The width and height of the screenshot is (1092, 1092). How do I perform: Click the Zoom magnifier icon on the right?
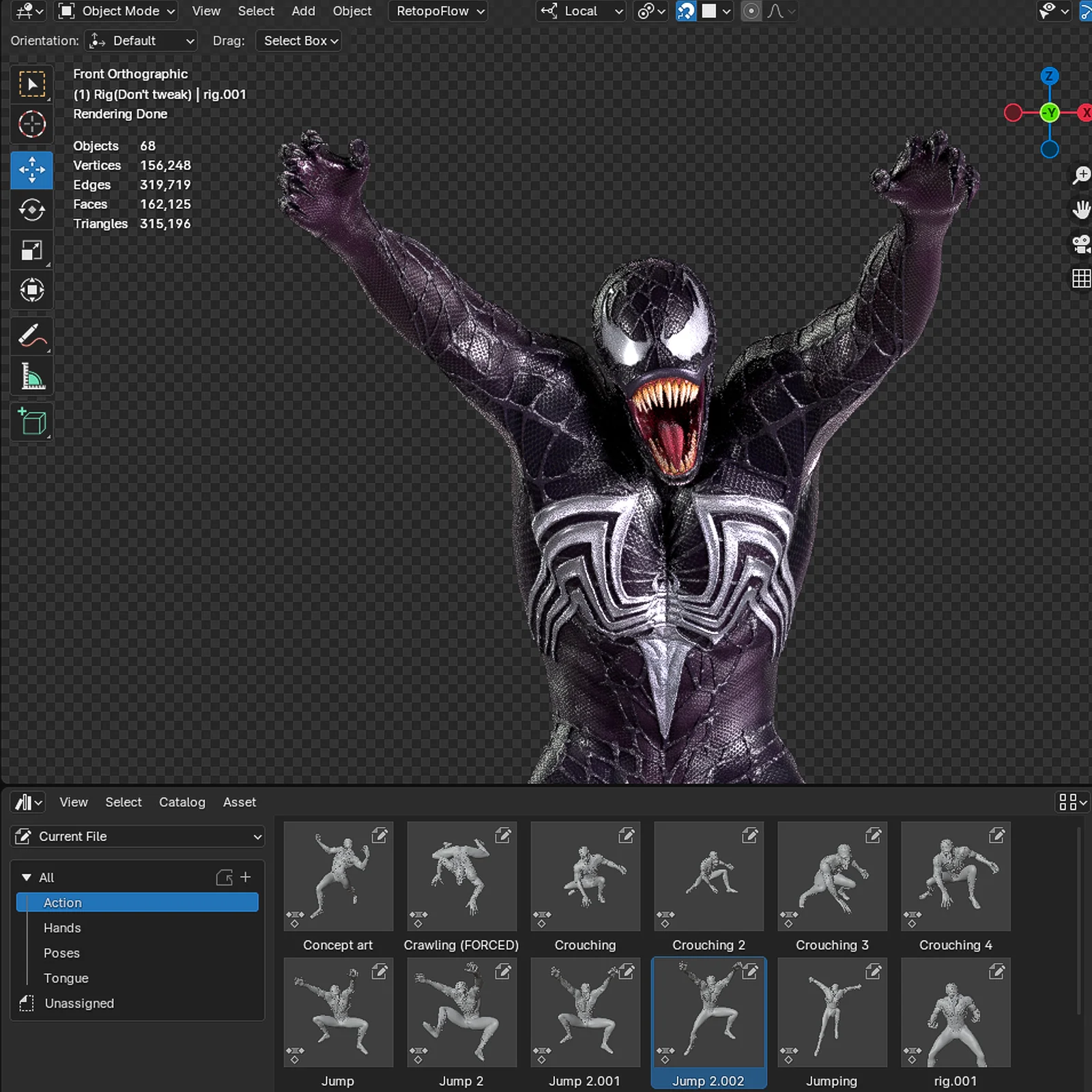point(1080,175)
